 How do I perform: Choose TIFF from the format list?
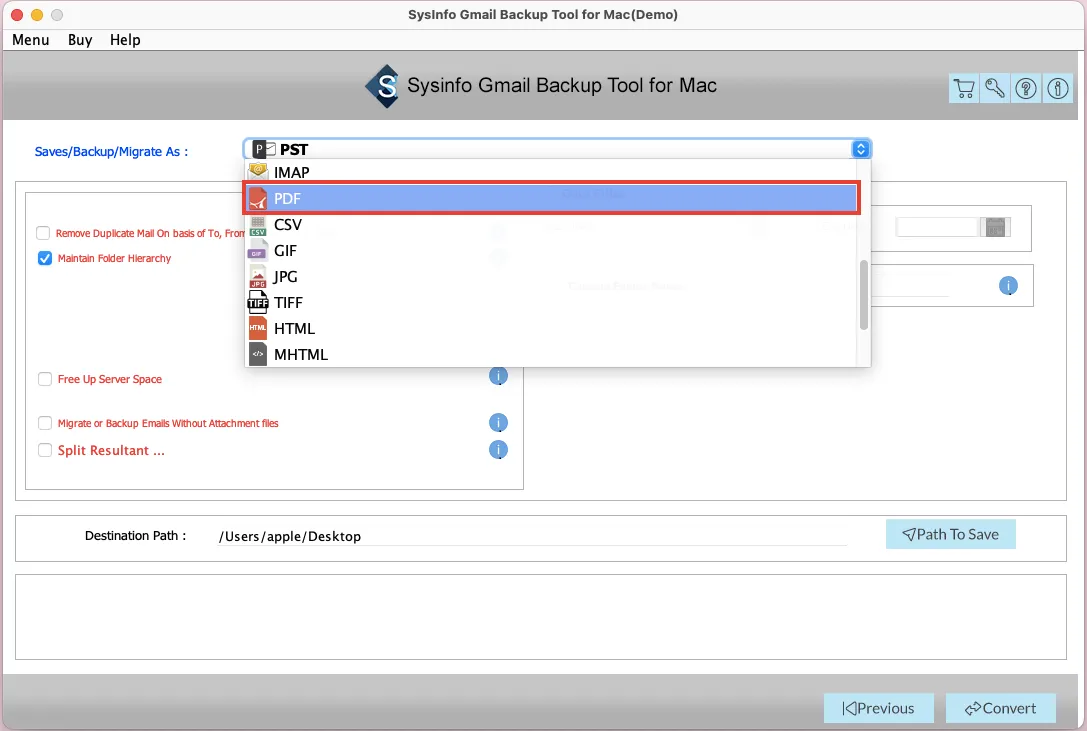[x=551, y=302]
